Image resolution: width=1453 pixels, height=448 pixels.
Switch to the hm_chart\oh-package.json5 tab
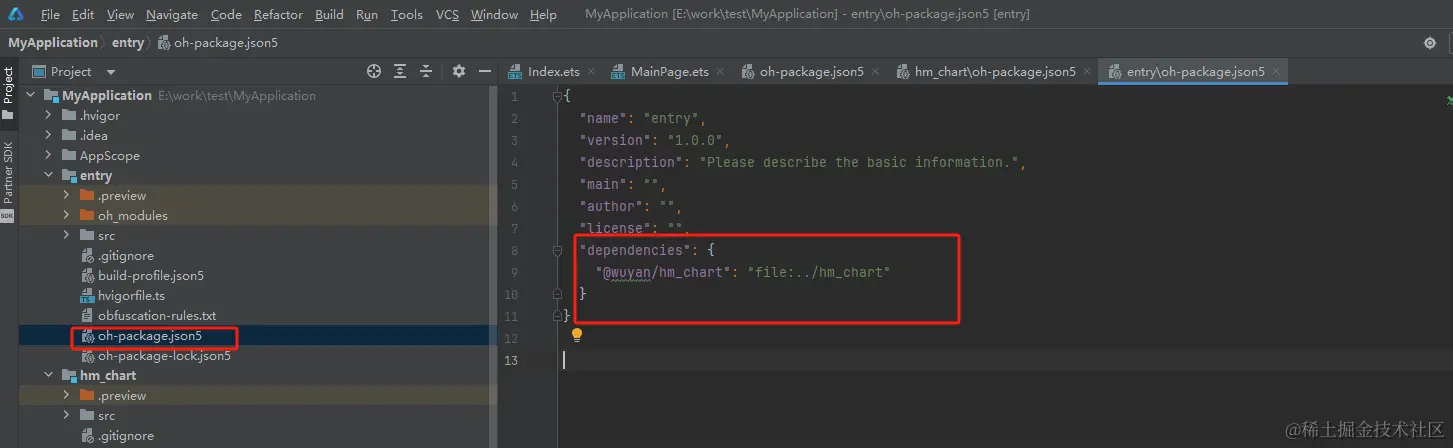(x=995, y=72)
